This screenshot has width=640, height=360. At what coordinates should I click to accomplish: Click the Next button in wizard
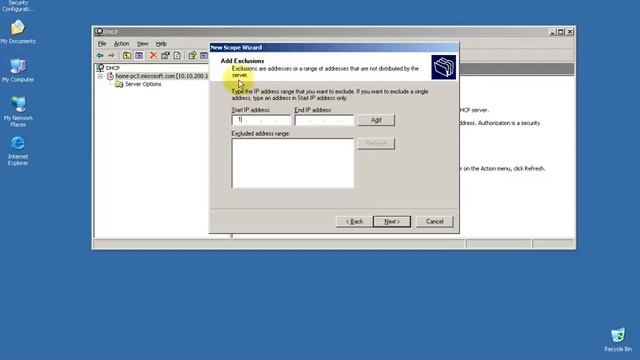(392, 222)
